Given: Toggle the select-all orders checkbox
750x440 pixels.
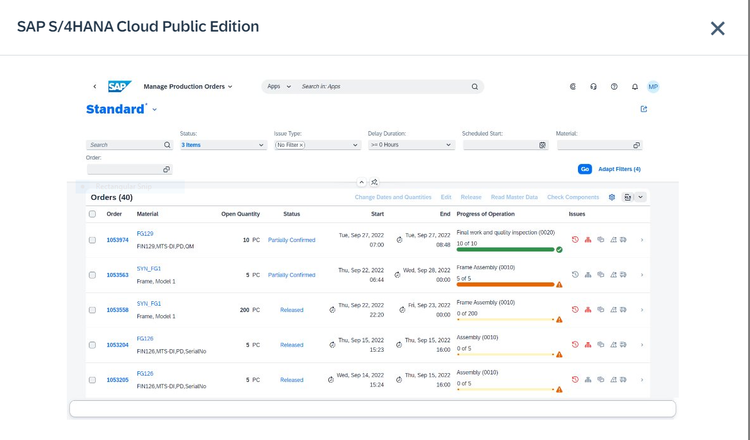Looking at the screenshot, I should point(92,214).
